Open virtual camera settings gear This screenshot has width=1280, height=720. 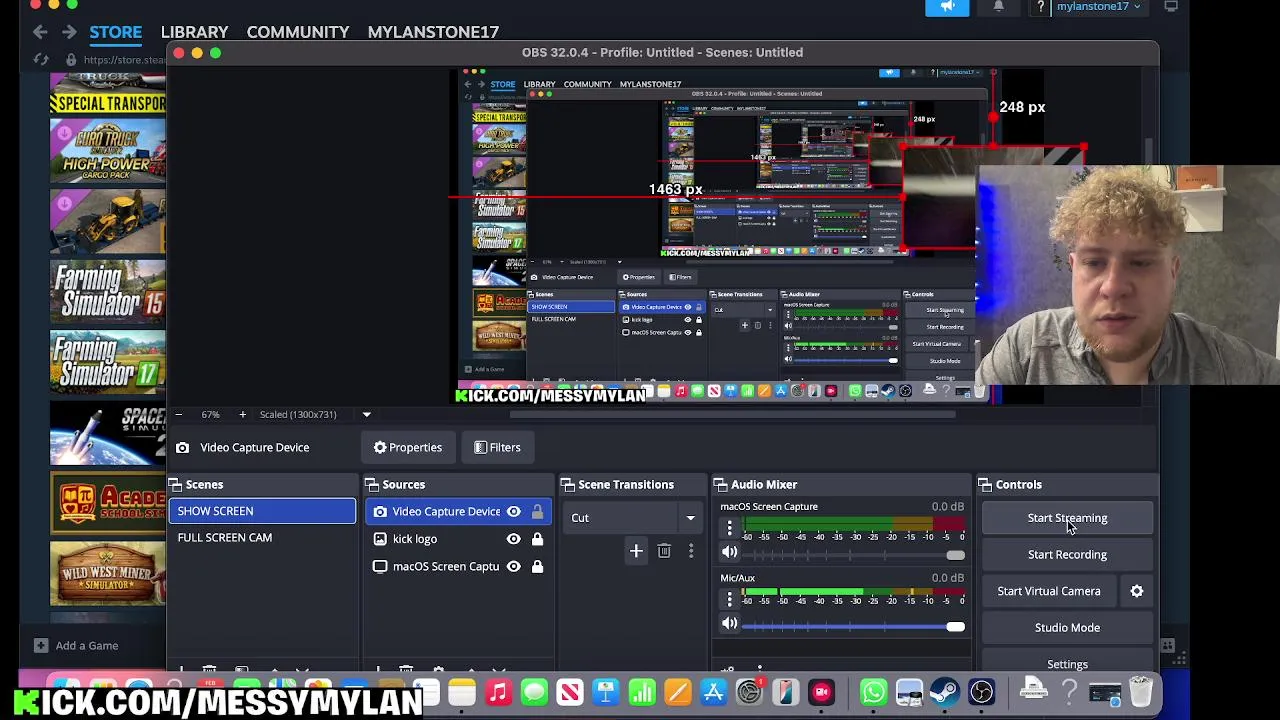click(x=1137, y=591)
